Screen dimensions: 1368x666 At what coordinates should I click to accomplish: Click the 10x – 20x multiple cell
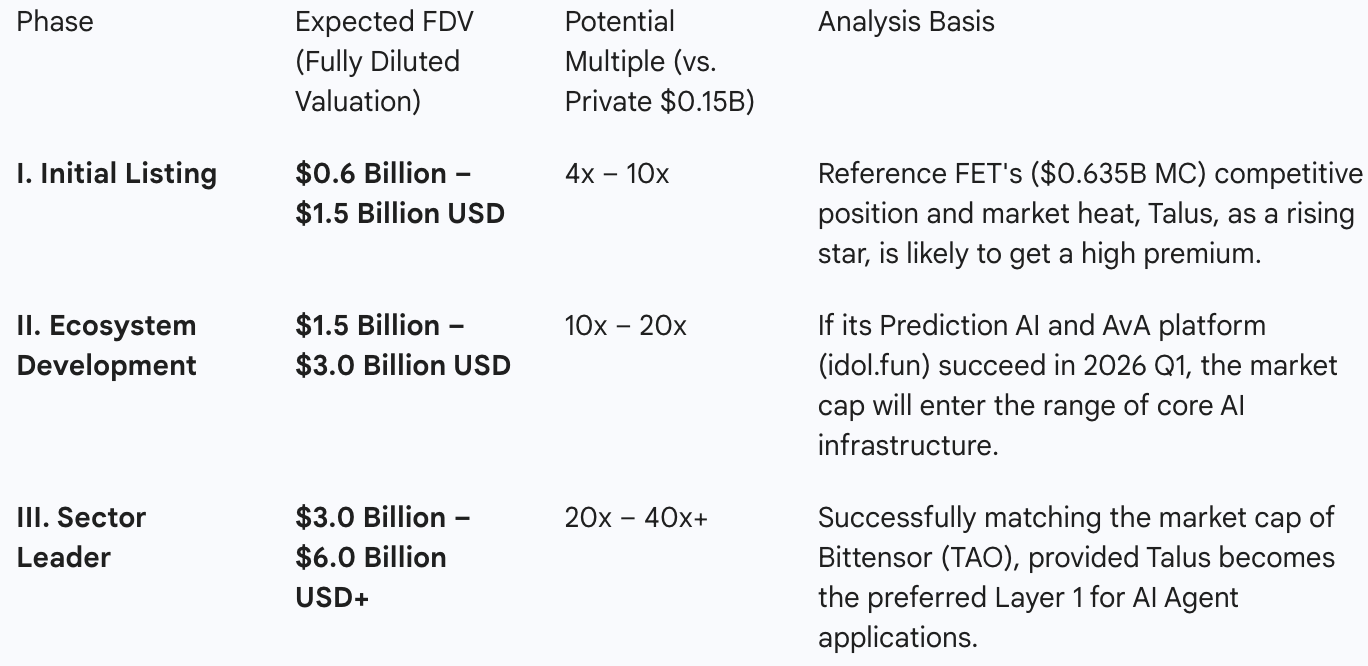[626, 326]
